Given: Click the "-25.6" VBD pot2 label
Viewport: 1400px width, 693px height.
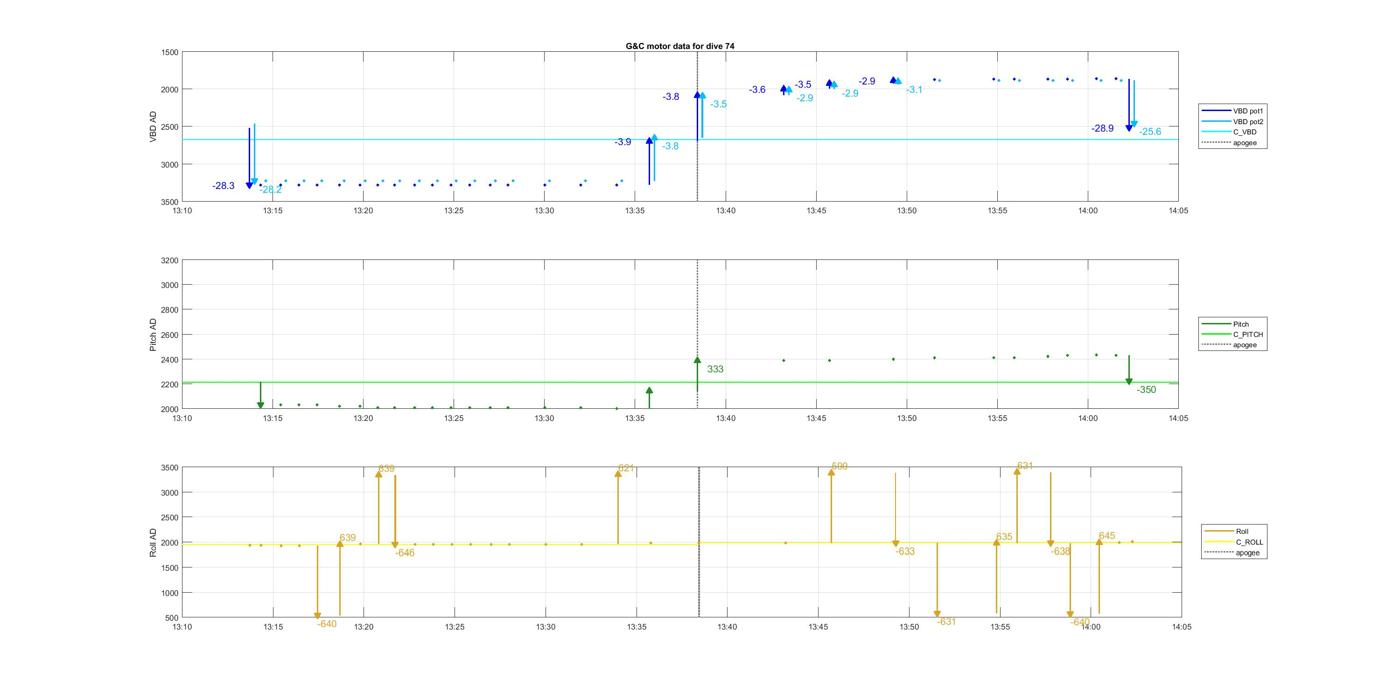Looking at the screenshot, I should click(1150, 132).
